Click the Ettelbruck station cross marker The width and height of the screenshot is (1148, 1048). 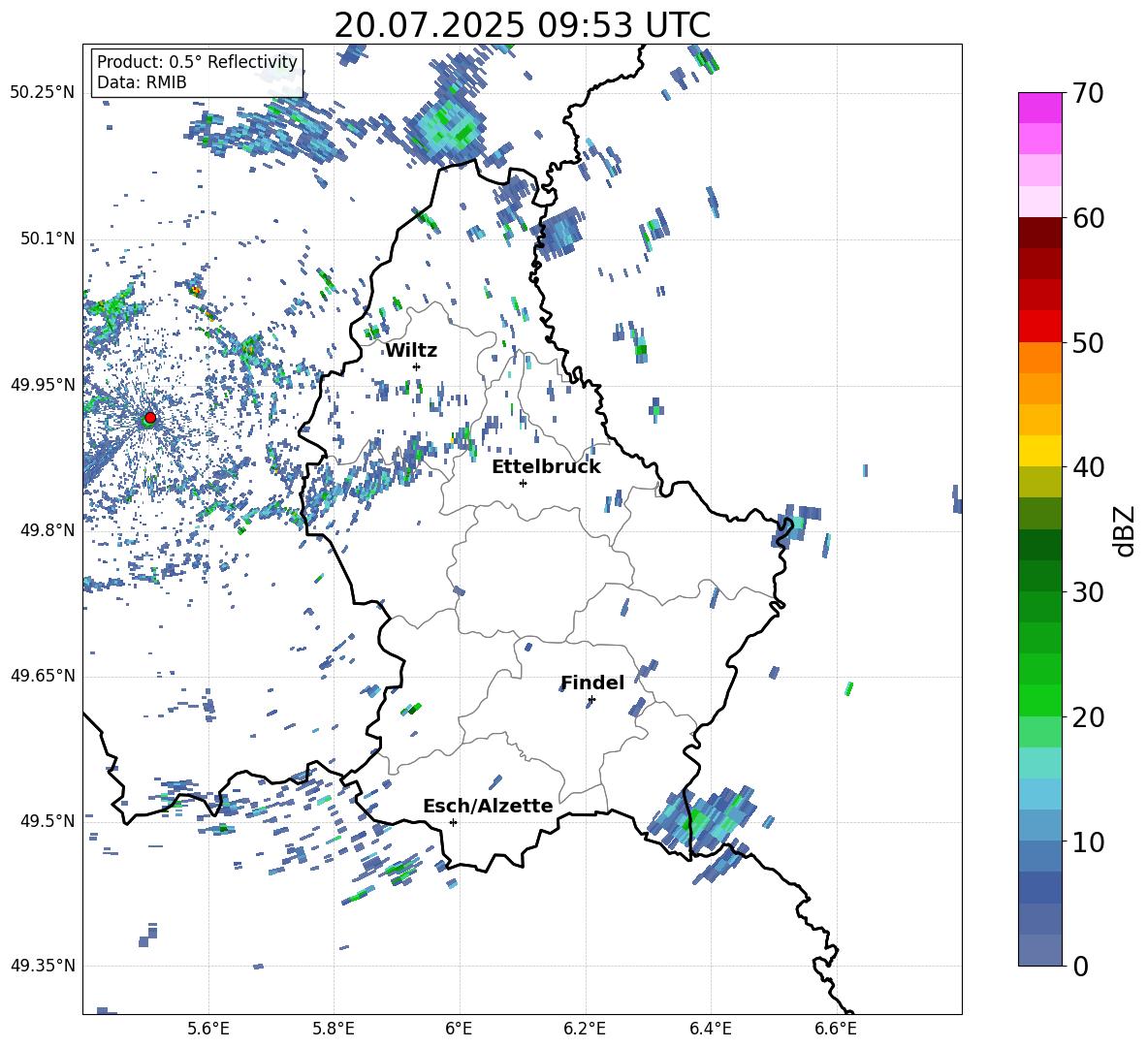tap(523, 483)
